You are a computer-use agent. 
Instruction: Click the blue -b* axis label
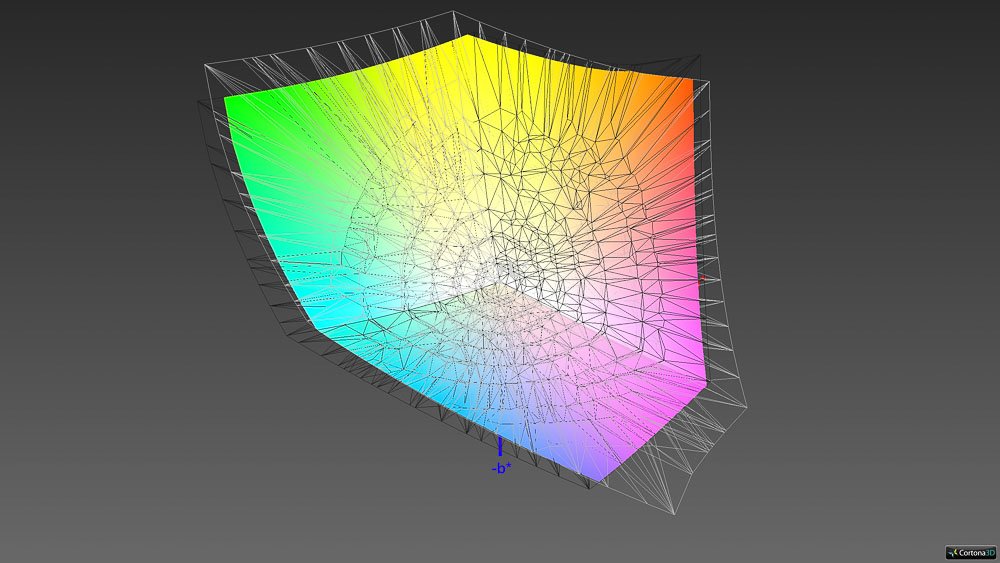[501, 469]
